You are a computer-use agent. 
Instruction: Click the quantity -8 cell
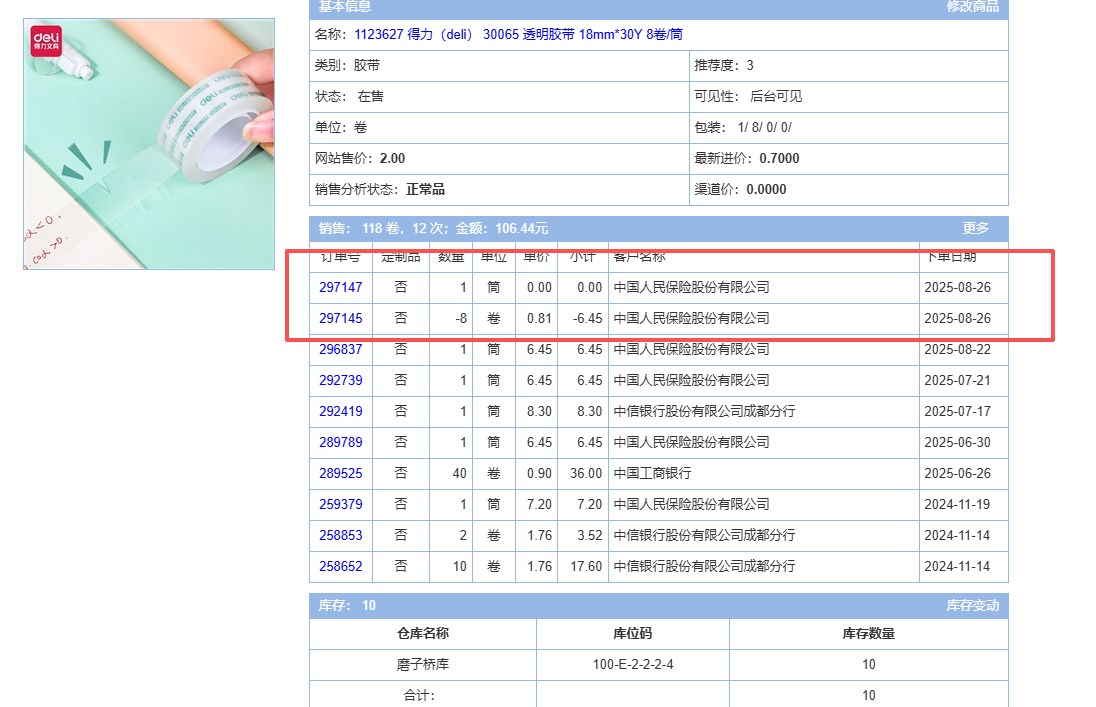click(451, 318)
